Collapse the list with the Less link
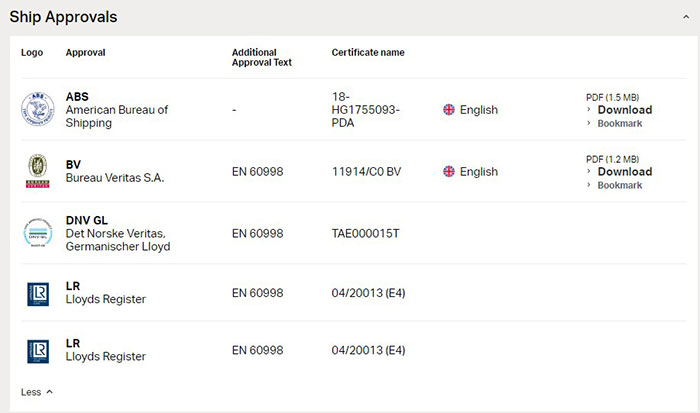 [37, 392]
